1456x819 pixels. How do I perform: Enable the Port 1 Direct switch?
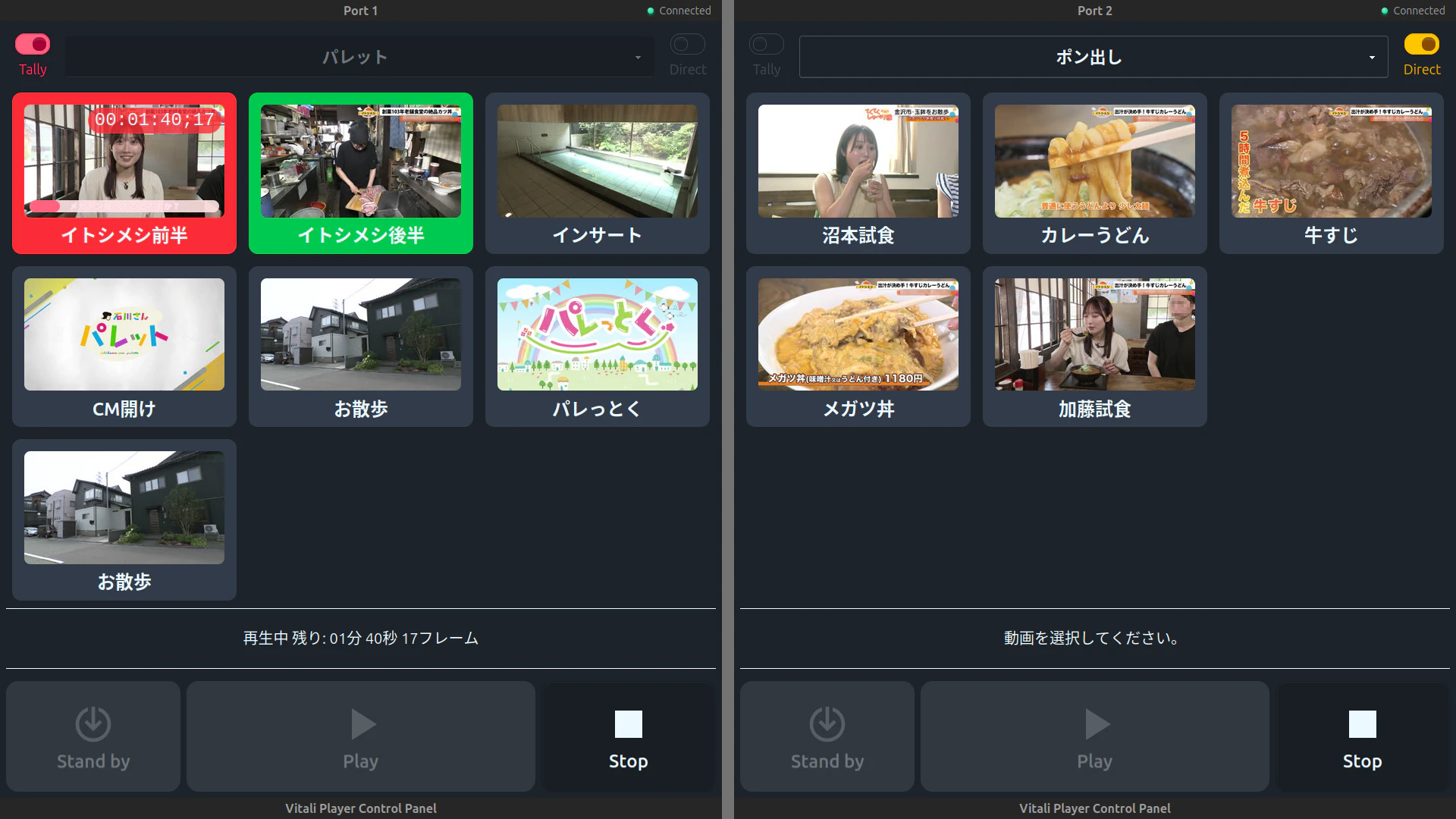tap(687, 44)
